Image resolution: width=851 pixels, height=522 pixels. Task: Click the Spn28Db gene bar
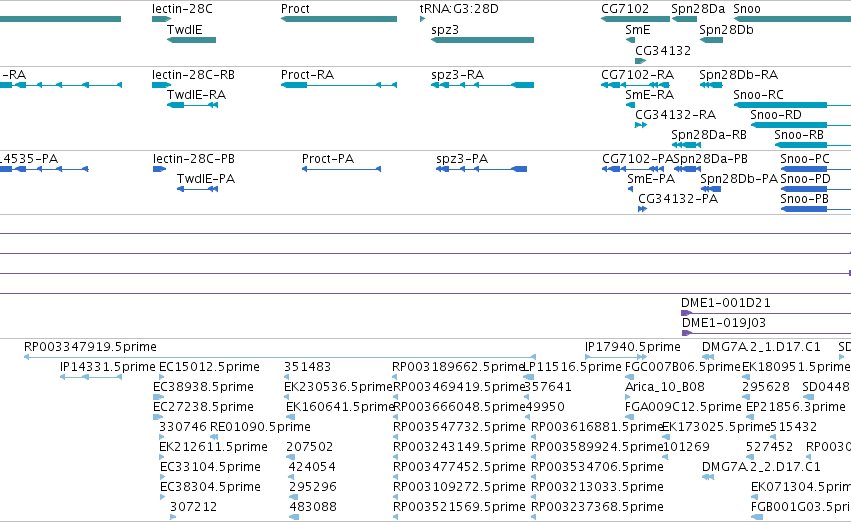tap(711, 40)
